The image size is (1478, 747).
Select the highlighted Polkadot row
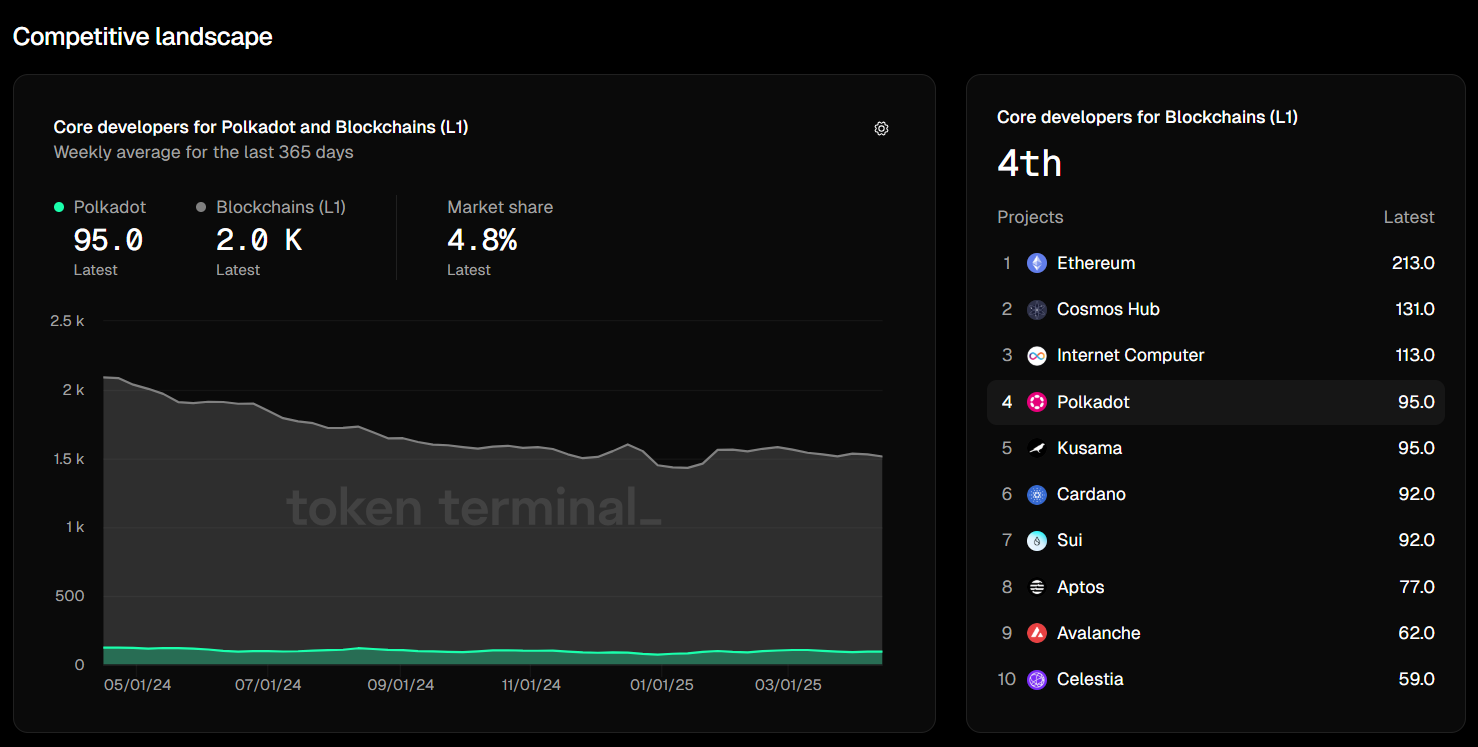click(1215, 402)
